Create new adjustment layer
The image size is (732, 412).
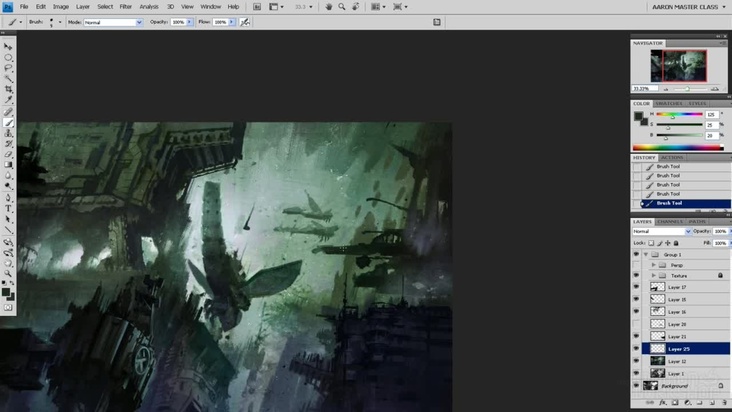point(687,402)
